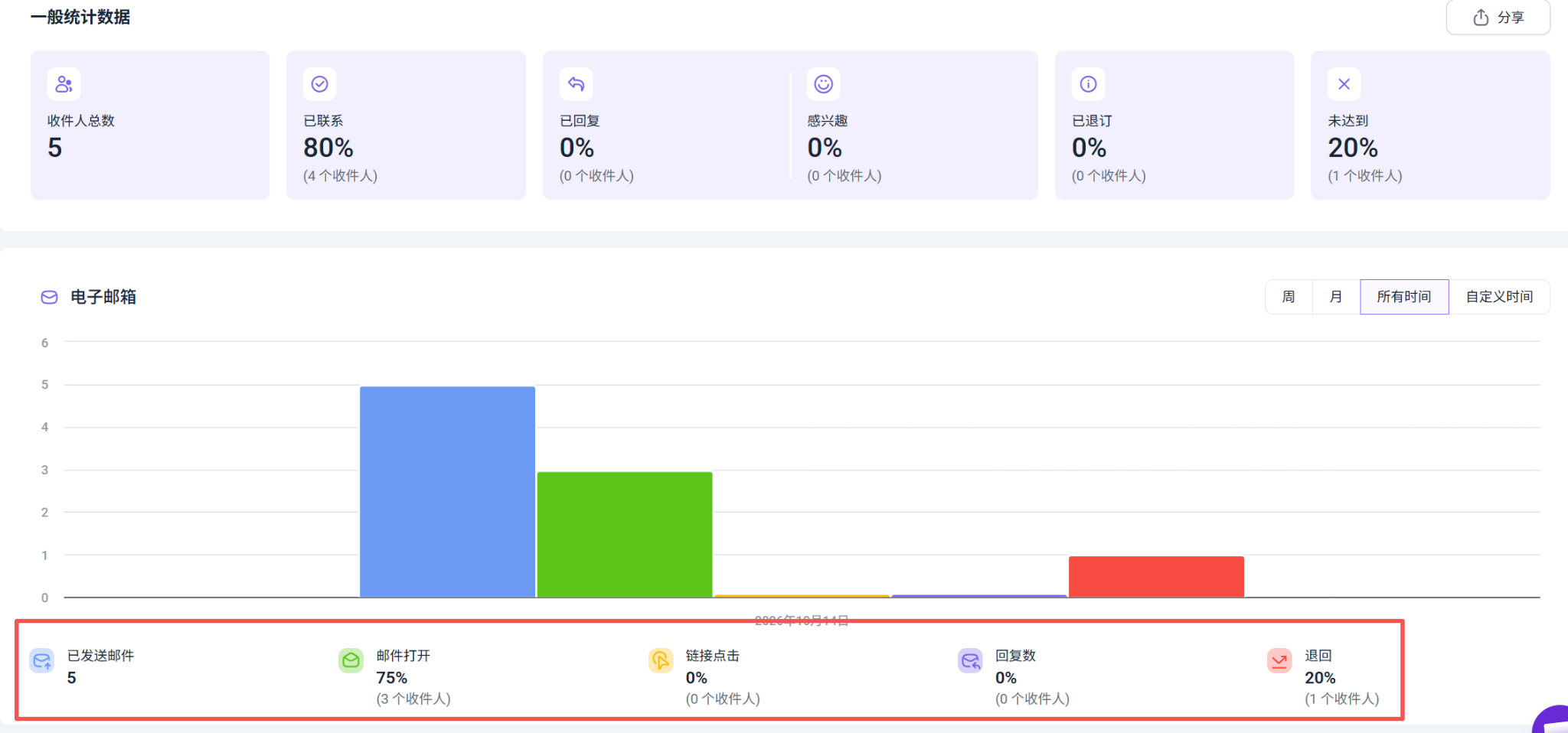
Task: Click the unsubscribed info circle icon
Action: (x=1089, y=84)
